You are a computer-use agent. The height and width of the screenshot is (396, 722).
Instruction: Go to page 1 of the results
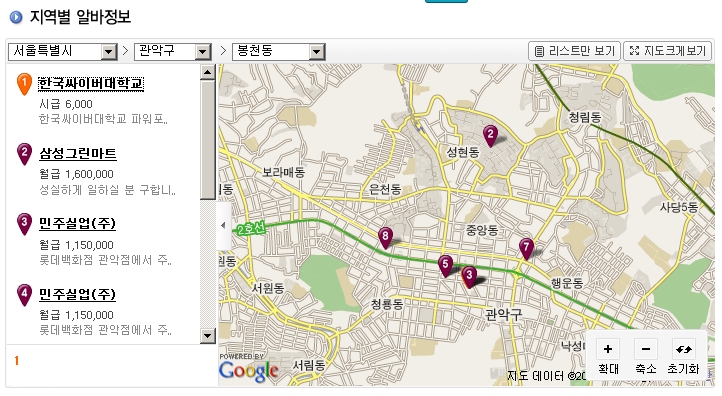click(x=17, y=361)
